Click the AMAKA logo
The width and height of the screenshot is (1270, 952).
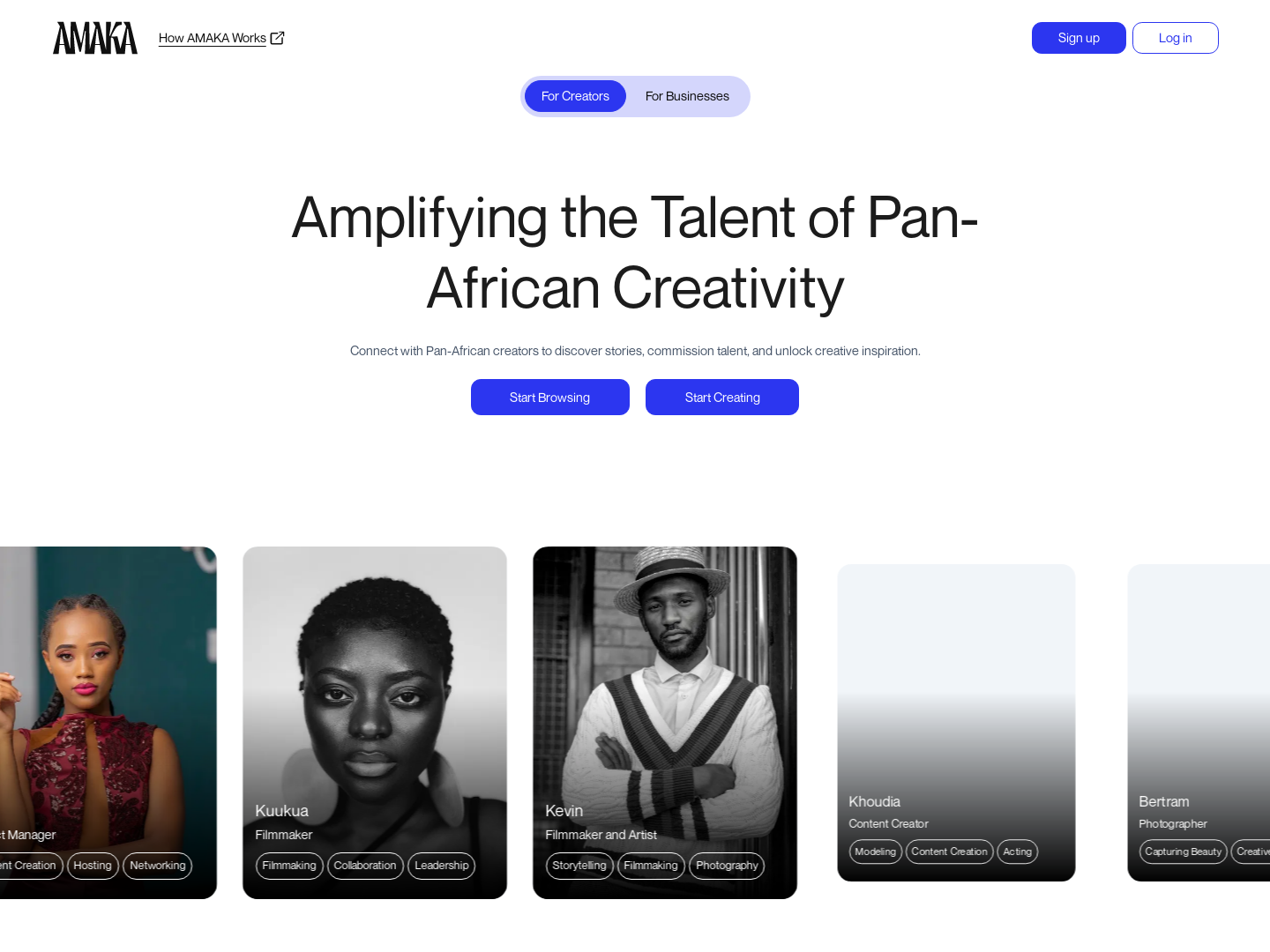click(x=94, y=38)
